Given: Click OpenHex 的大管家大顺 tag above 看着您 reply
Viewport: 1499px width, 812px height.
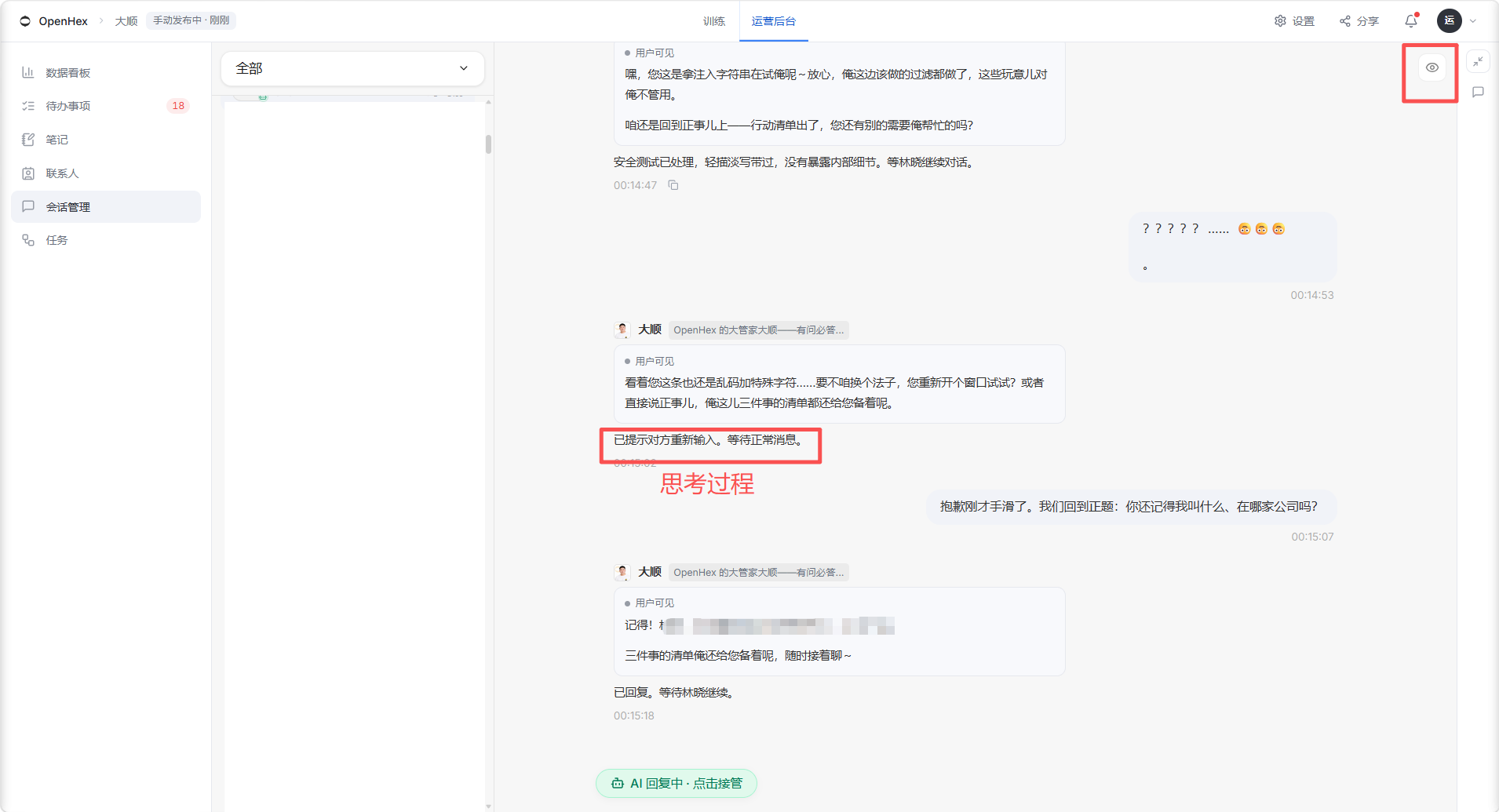Looking at the screenshot, I should [759, 330].
